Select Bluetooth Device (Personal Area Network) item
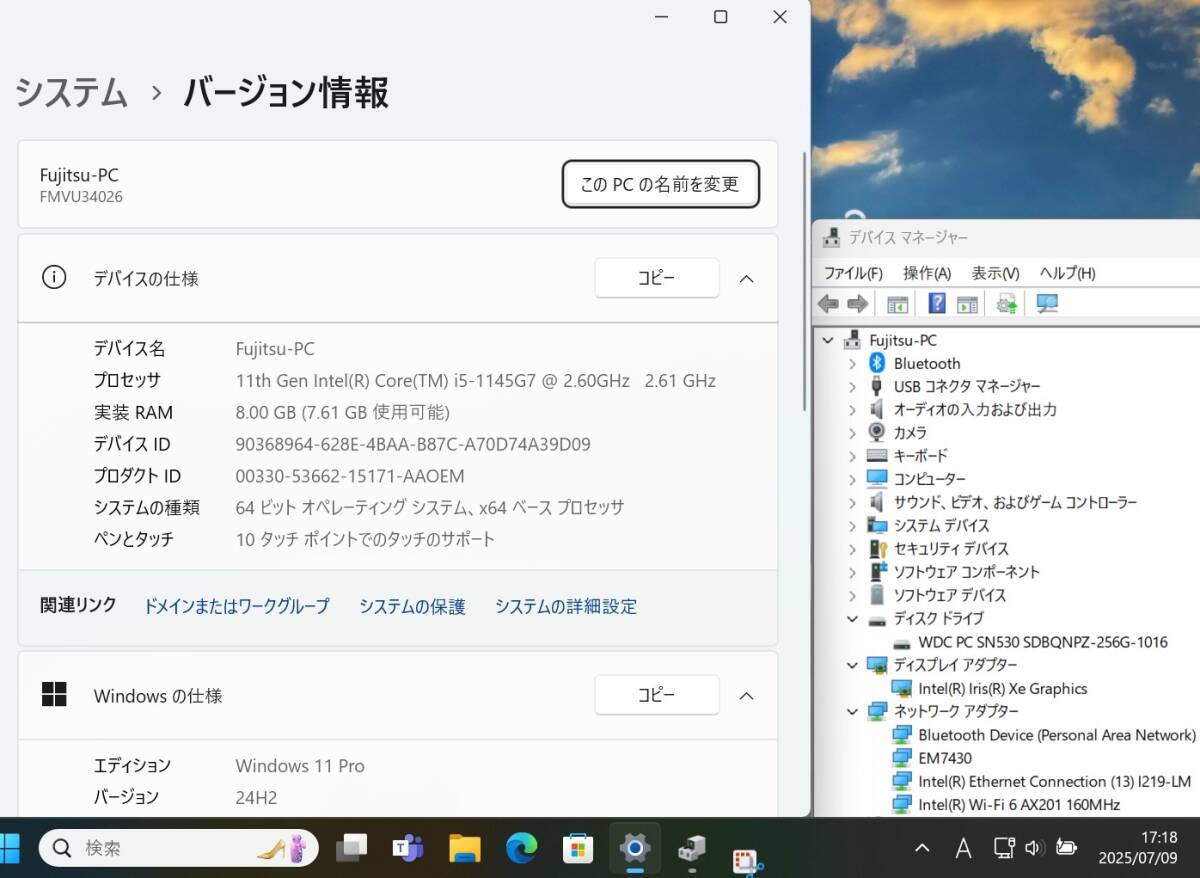 tap(1057, 735)
